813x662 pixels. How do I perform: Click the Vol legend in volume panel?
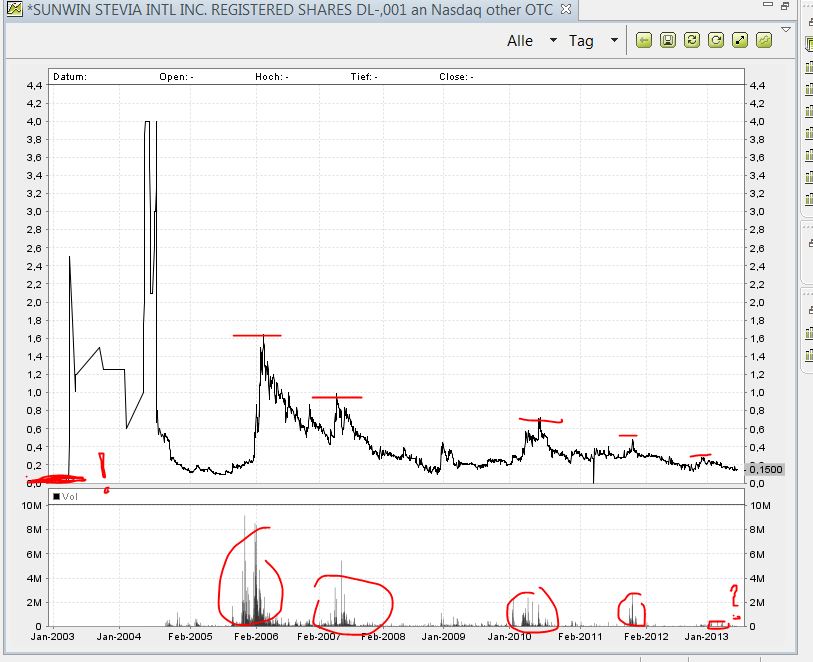click(65, 497)
